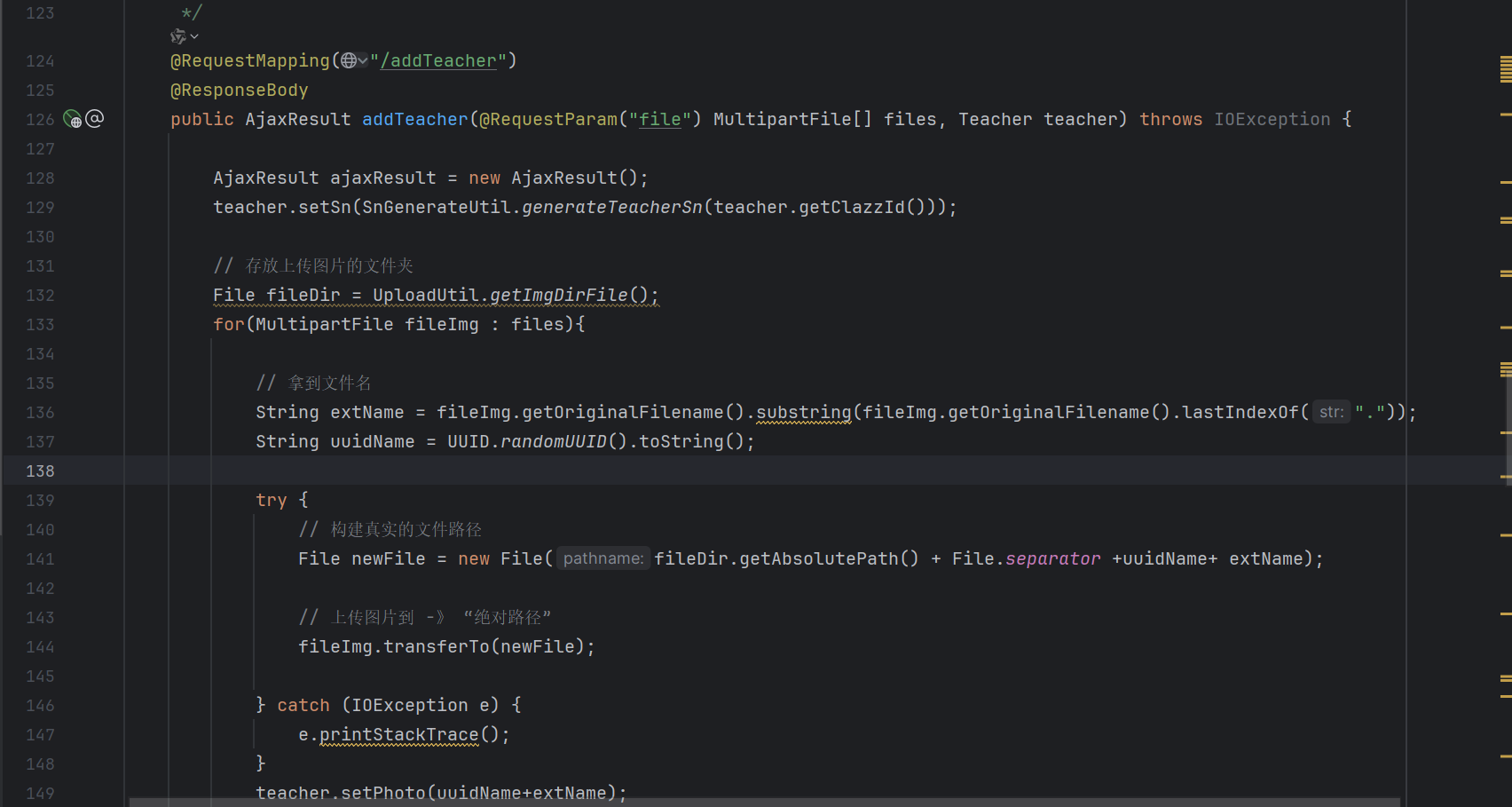The image size is (1512, 807).
Task: Click the generateTeacherSn method call
Action: (611, 207)
